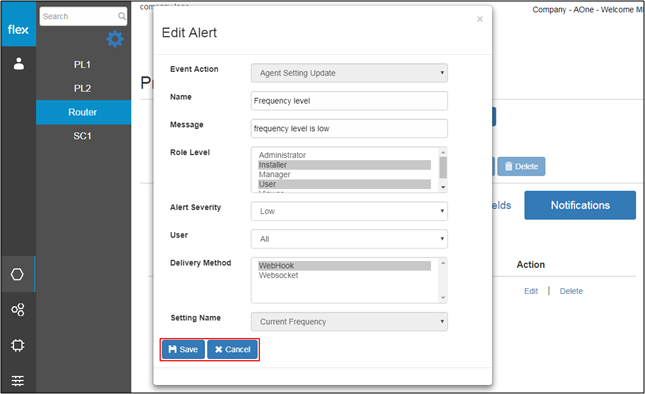Open the Event Action dropdown
645x394 pixels.
(x=349, y=73)
